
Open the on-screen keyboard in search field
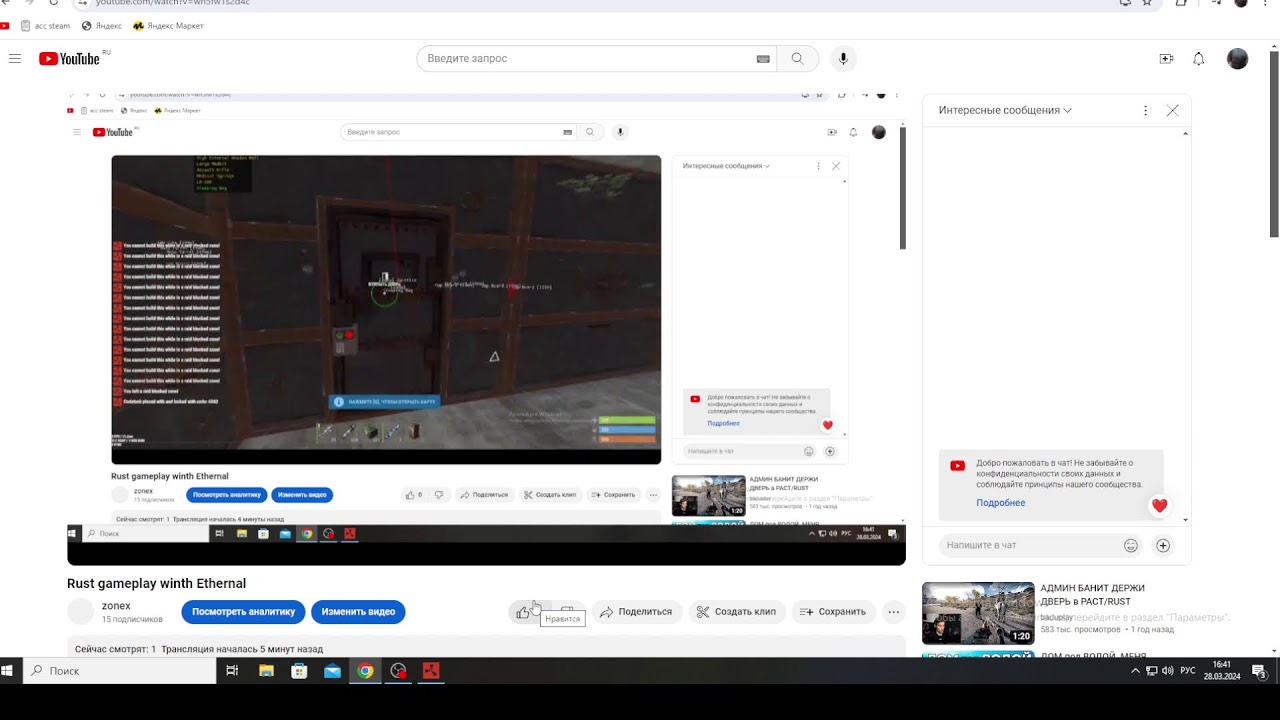coord(763,59)
